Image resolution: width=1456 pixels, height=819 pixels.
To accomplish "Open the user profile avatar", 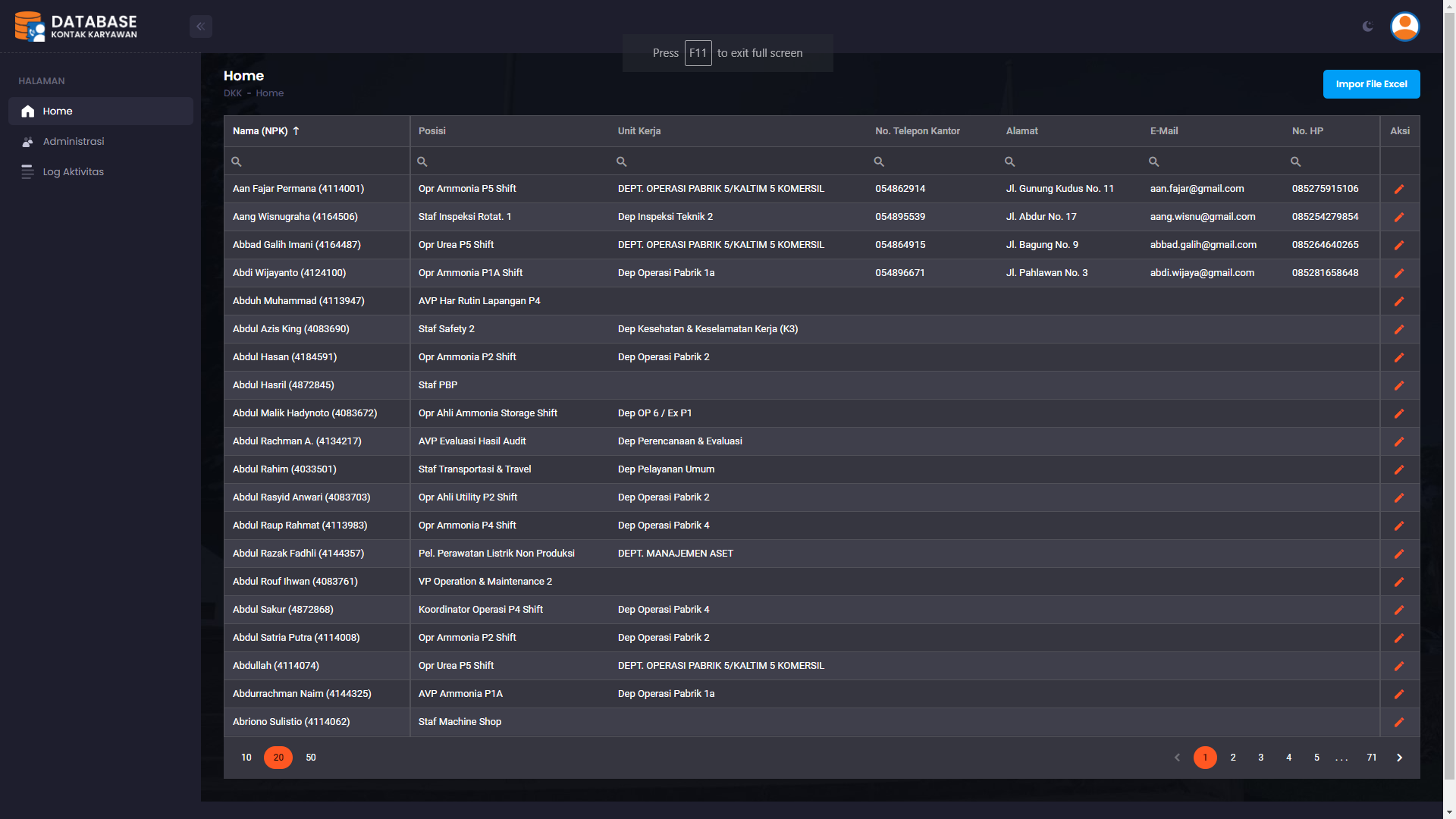I will pyautogui.click(x=1404, y=27).
